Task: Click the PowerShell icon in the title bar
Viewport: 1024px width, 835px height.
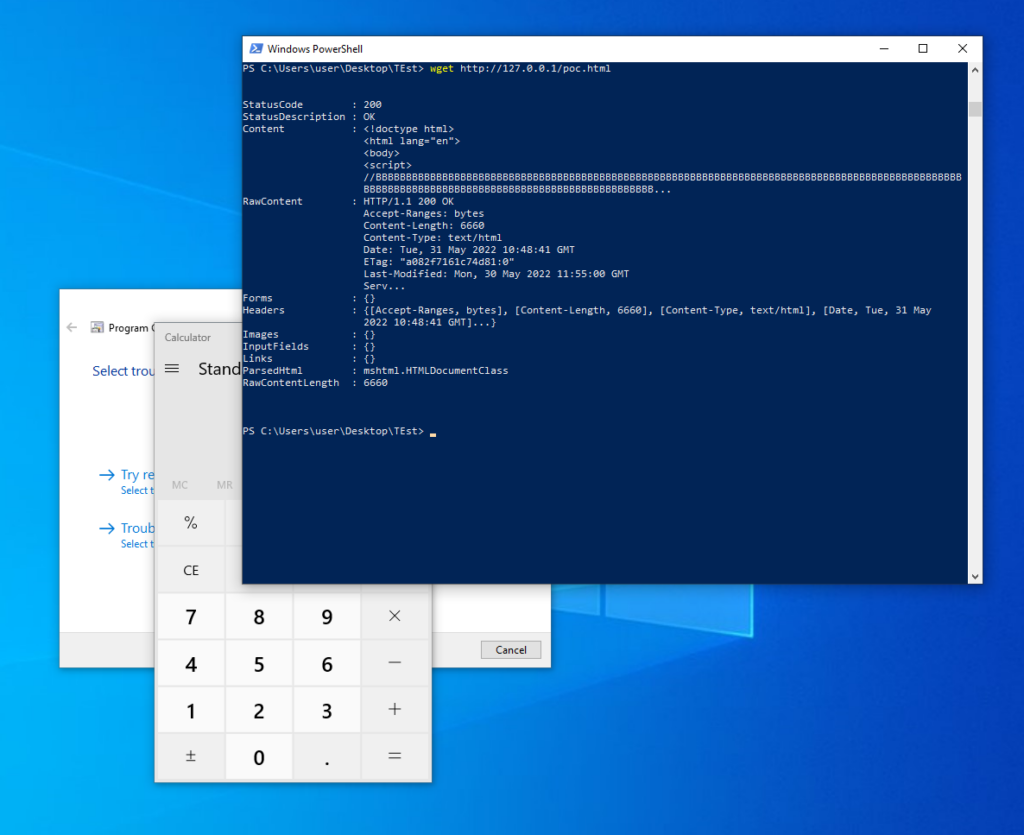Action: coord(256,49)
